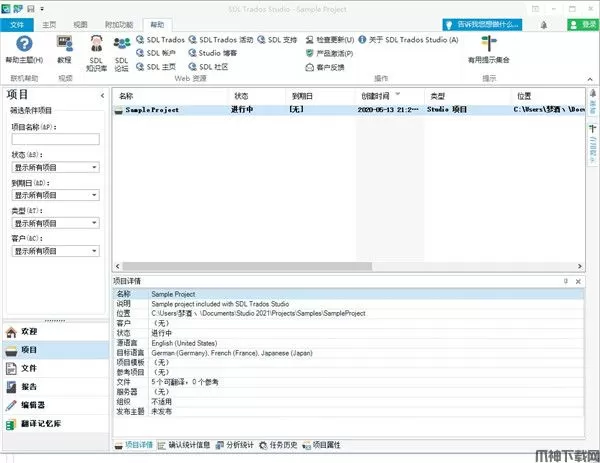Click the scroll left arrow of project list
The image size is (600, 463).
[117, 266]
